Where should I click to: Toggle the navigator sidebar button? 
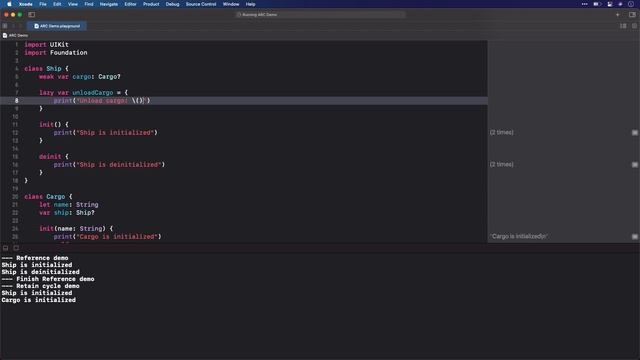pyautogui.click(x=31, y=15)
